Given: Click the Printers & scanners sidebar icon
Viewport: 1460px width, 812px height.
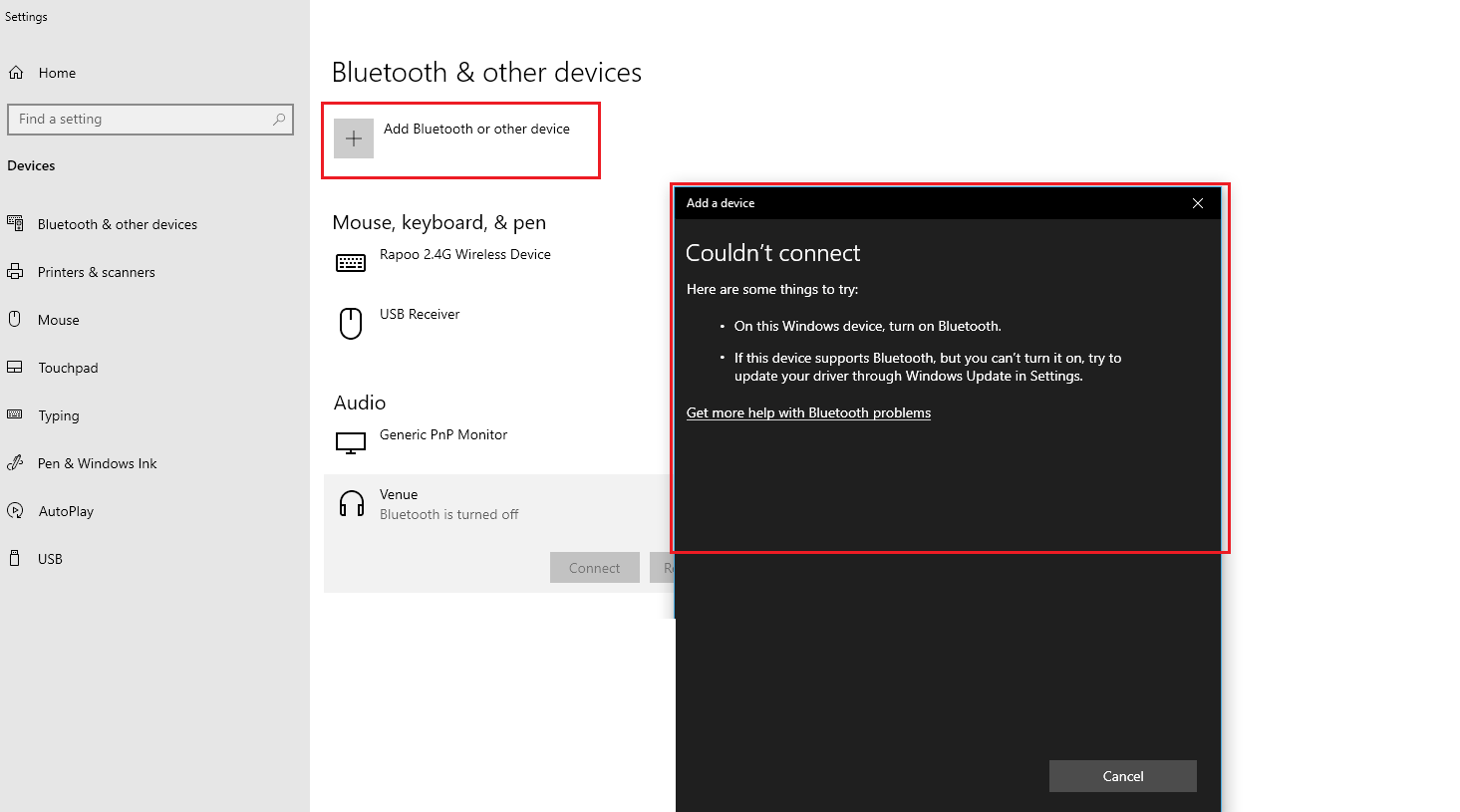Looking at the screenshot, I should click(x=15, y=271).
